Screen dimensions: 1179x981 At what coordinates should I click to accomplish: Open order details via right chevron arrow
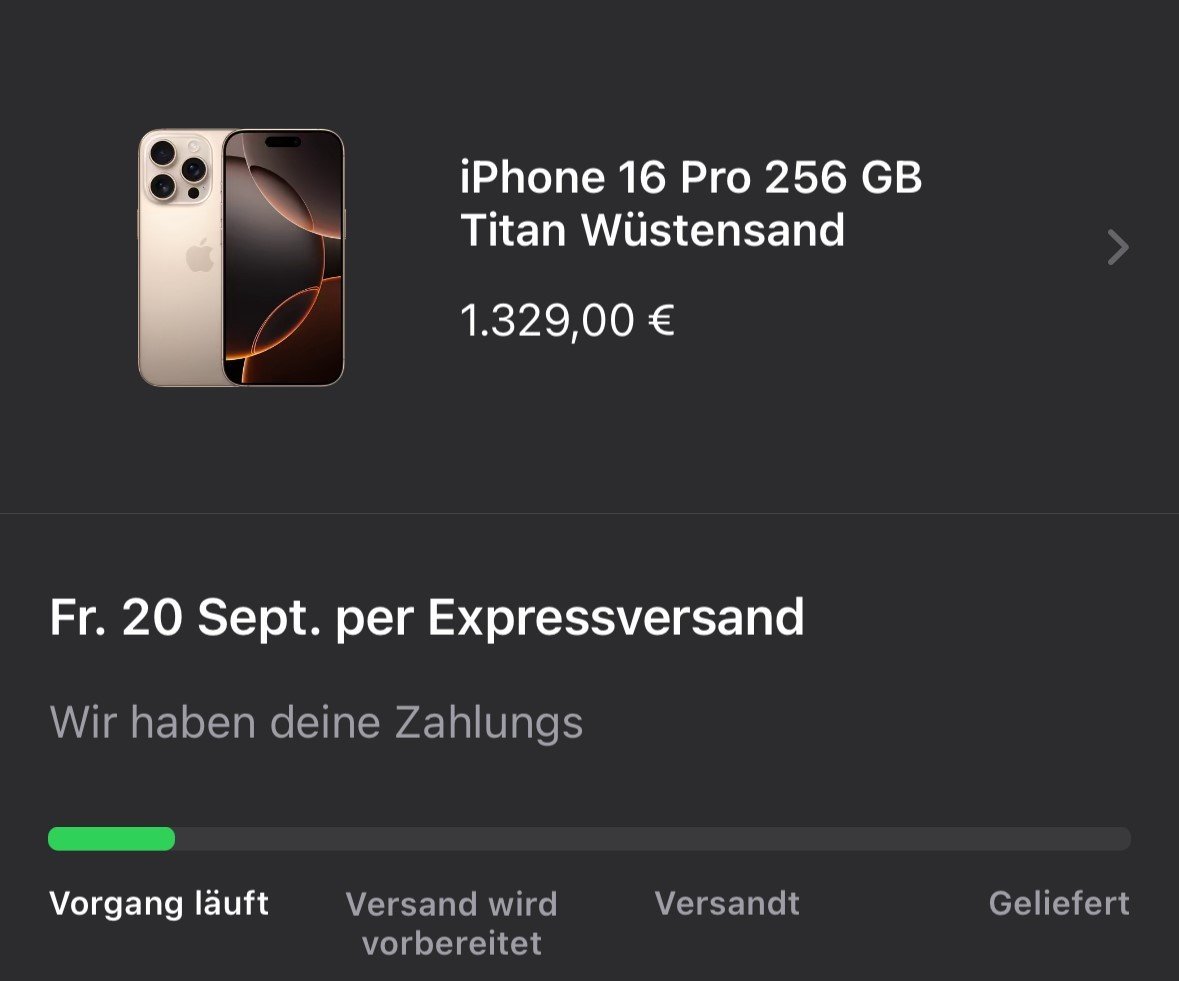coord(1118,247)
